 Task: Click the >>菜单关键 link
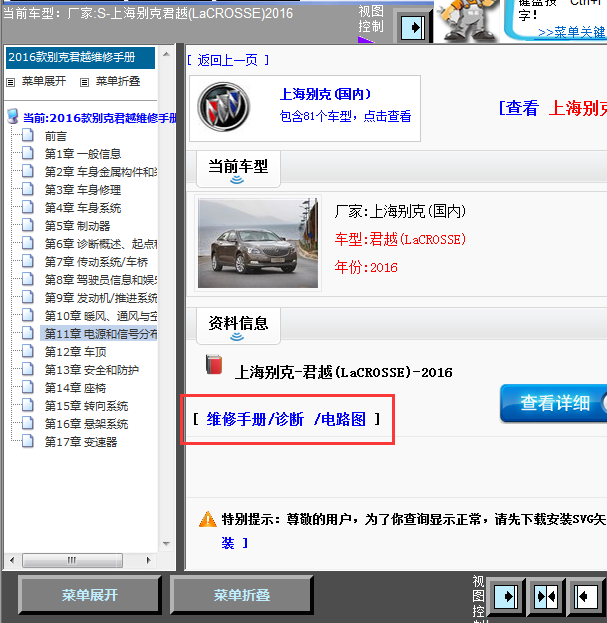(x=572, y=32)
